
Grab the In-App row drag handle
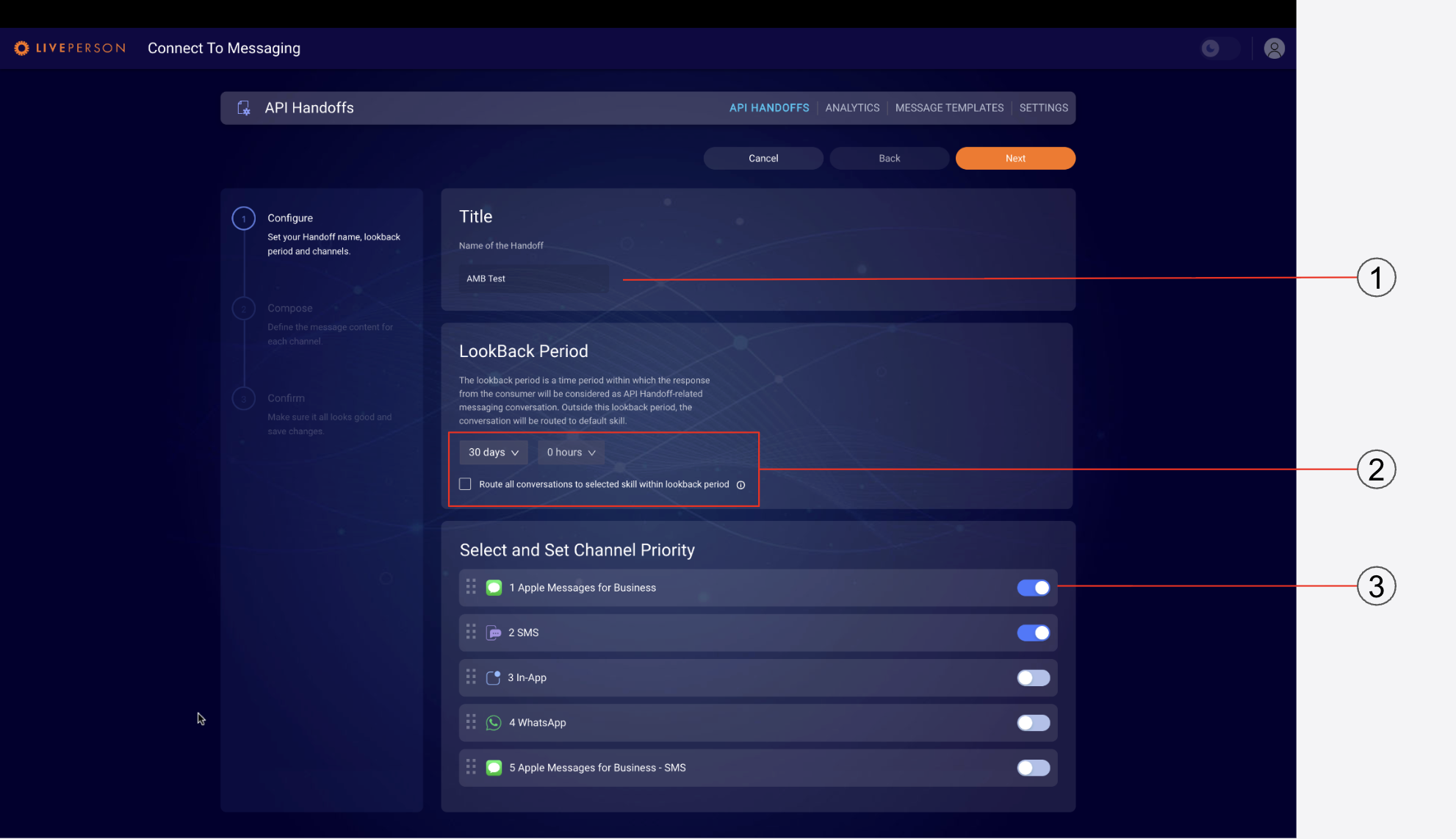click(x=471, y=677)
